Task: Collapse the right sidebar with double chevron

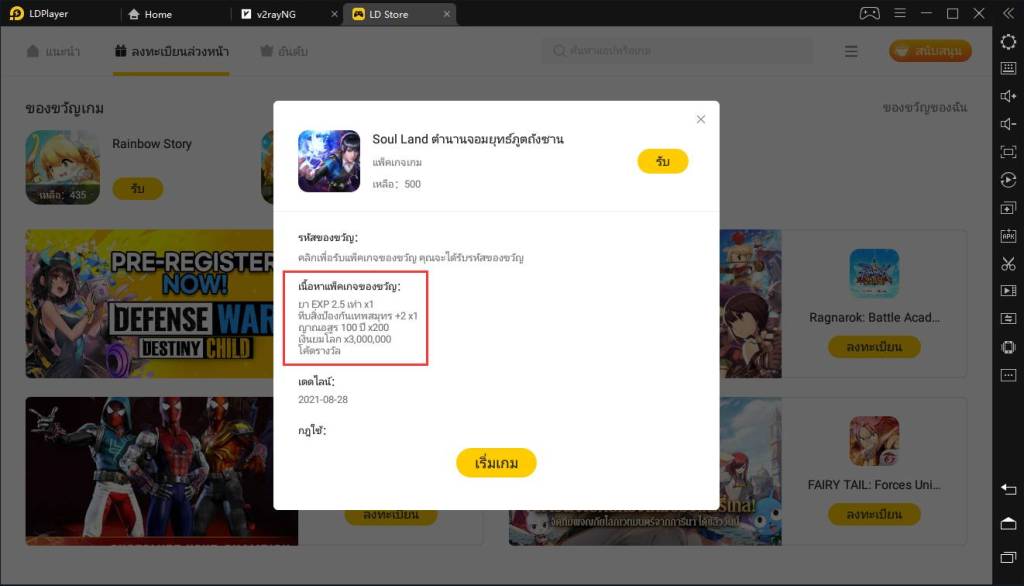Action: tap(1008, 13)
